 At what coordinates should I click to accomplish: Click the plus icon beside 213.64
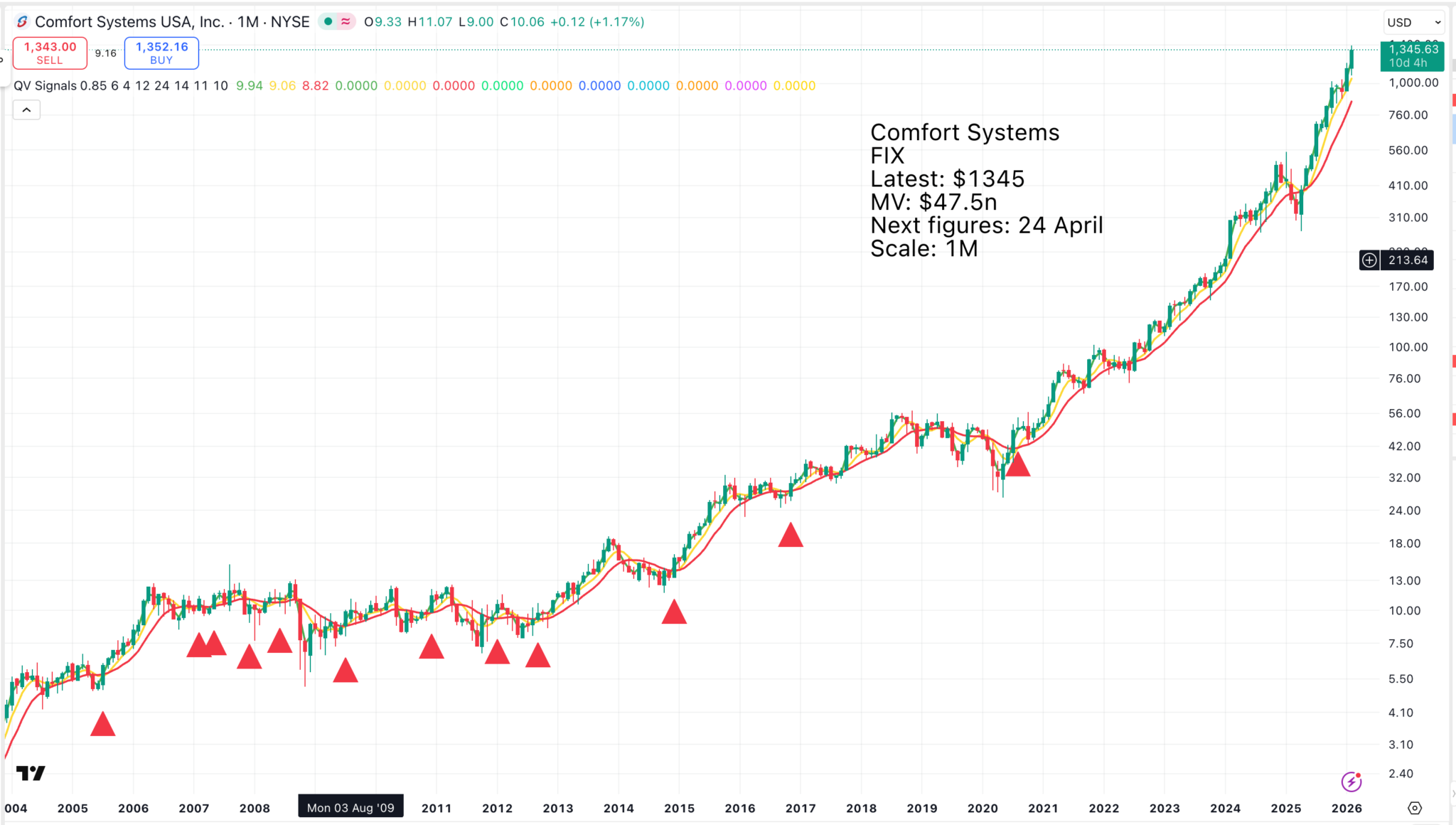coord(1369,260)
